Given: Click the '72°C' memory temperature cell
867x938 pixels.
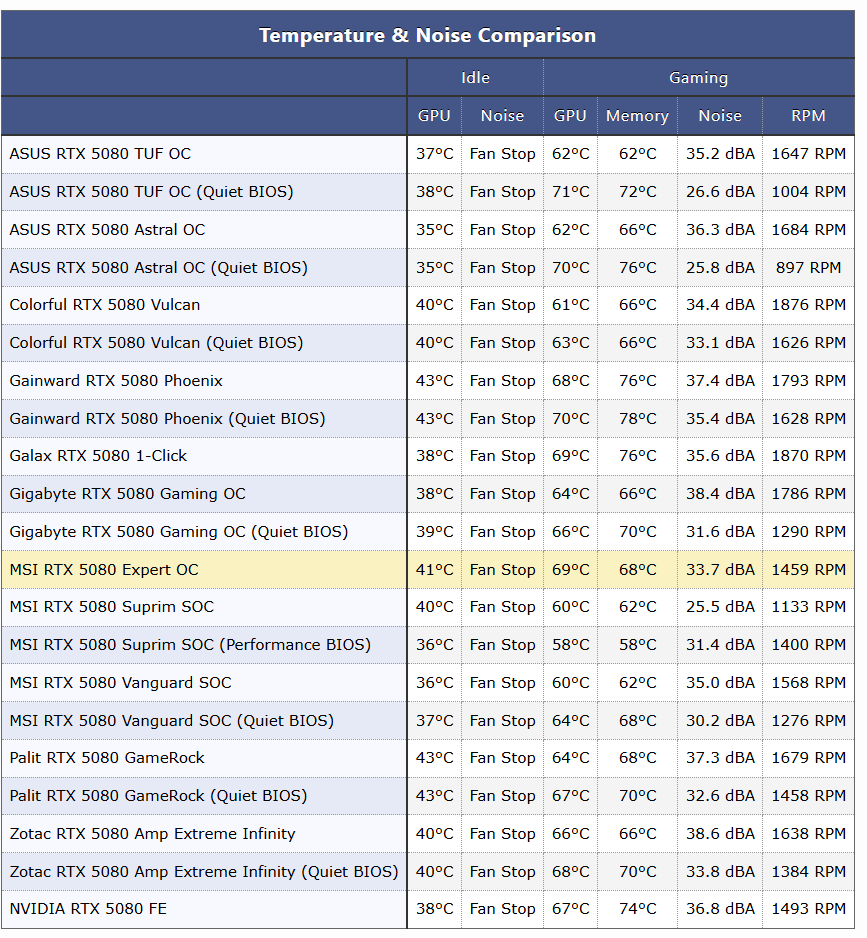Looking at the screenshot, I should (637, 192).
